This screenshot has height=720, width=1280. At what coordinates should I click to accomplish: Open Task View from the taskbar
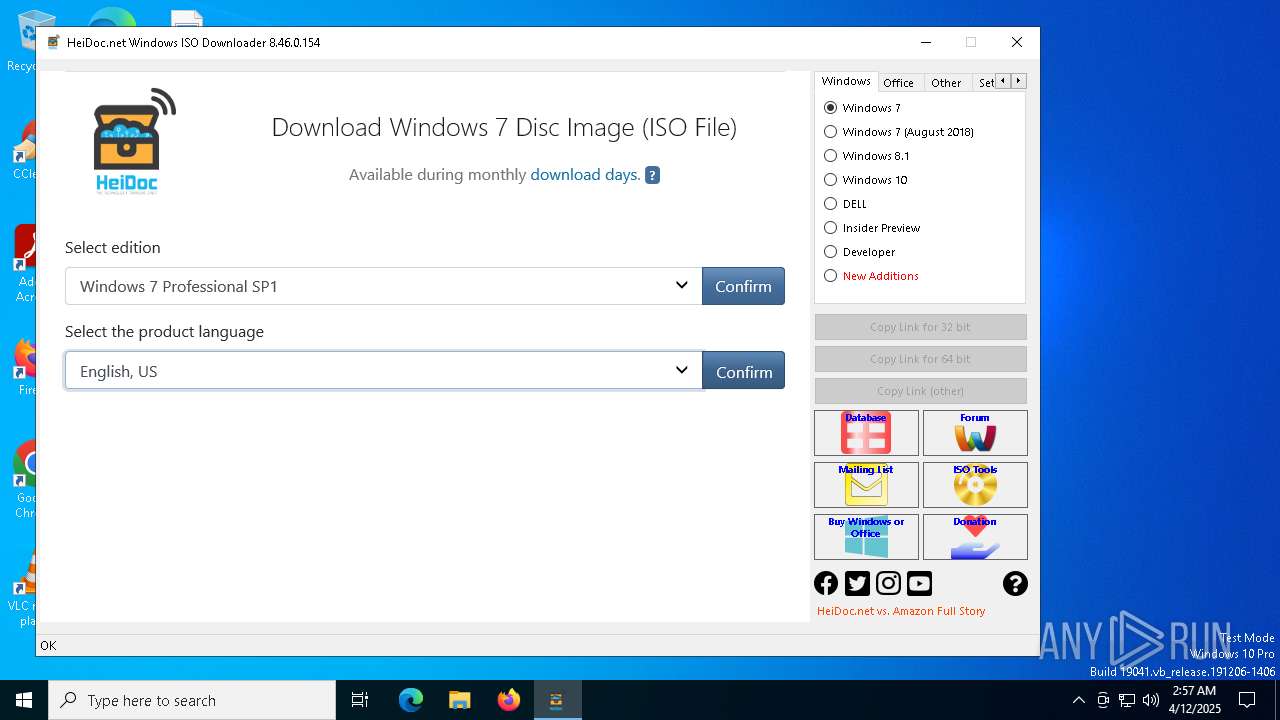(x=360, y=700)
